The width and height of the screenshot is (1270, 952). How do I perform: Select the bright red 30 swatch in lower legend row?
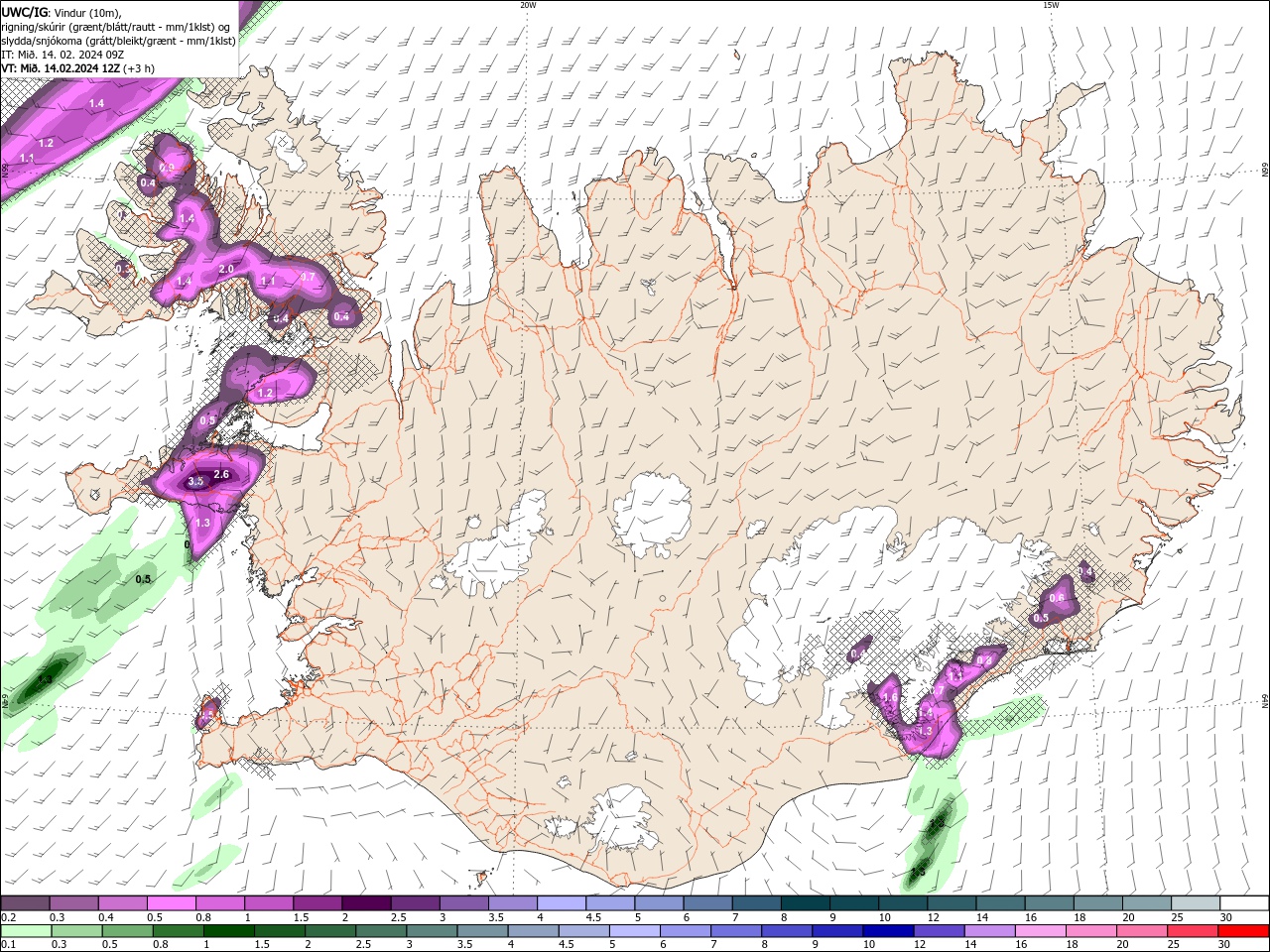pos(1242,931)
